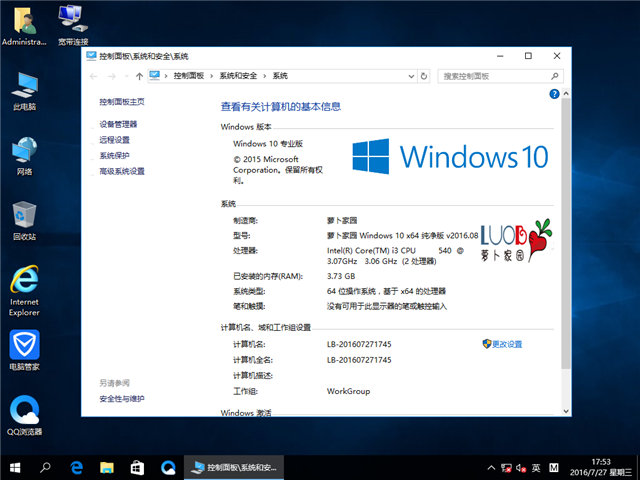This screenshot has width=640, height=480.
Task: Open the Administrator folder desktop icon
Action: point(24,25)
